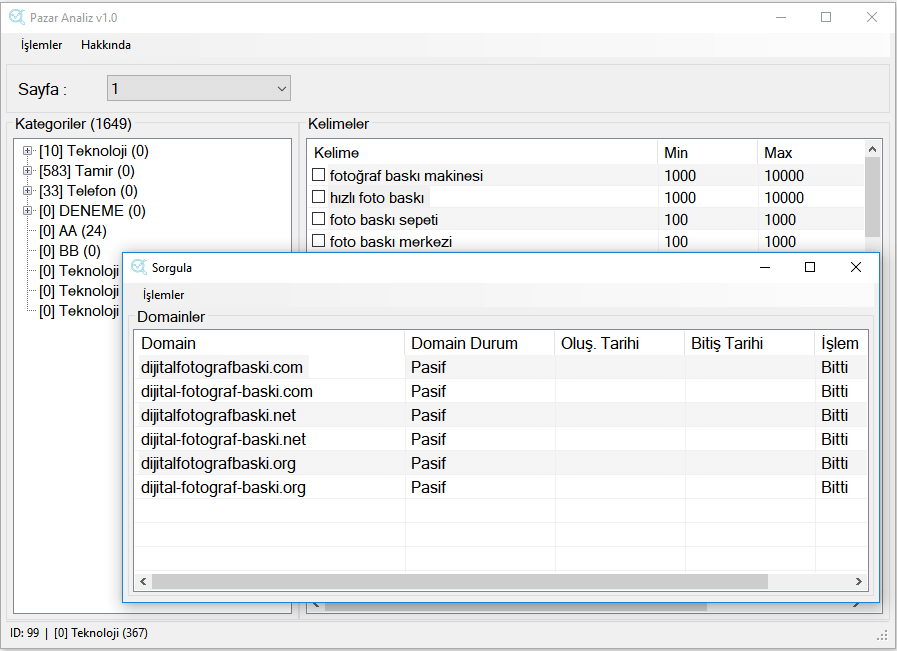Click Bitti in the dijitalfotografbaski.org row
The width and height of the screenshot is (897, 651).
(x=835, y=463)
